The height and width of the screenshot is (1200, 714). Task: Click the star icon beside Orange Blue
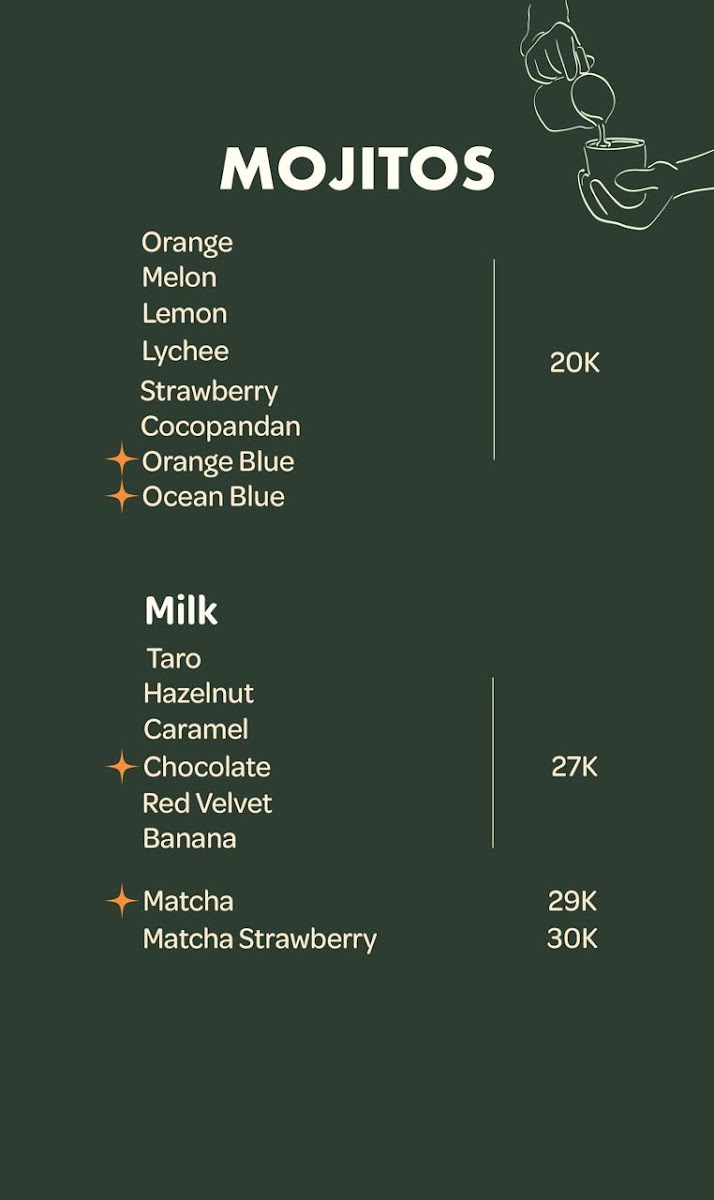coord(121,461)
